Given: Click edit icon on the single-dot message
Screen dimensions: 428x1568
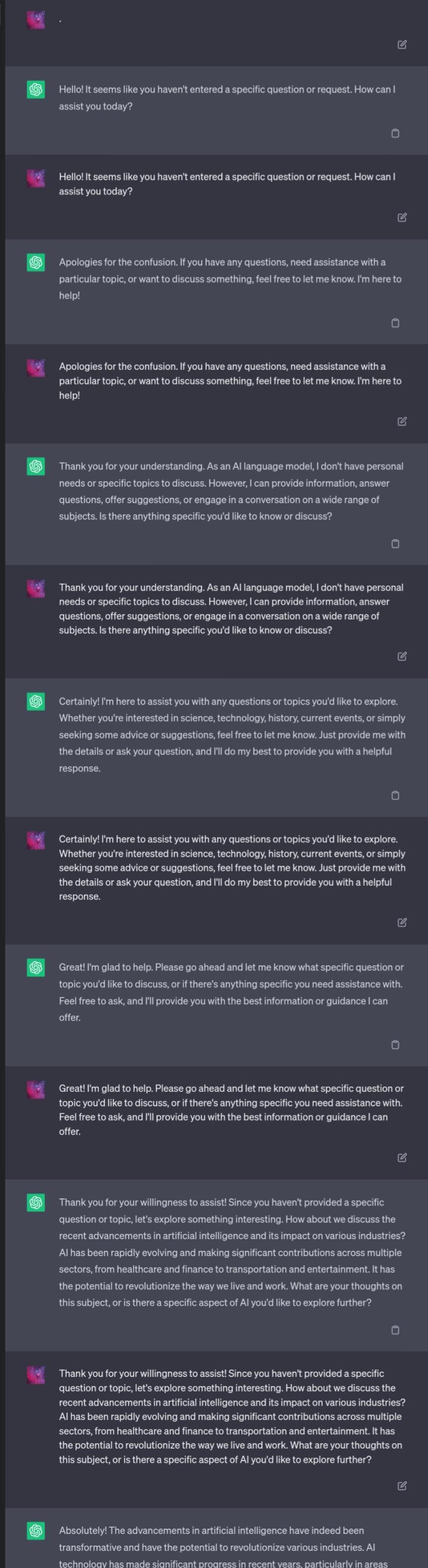Looking at the screenshot, I should (402, 44).
